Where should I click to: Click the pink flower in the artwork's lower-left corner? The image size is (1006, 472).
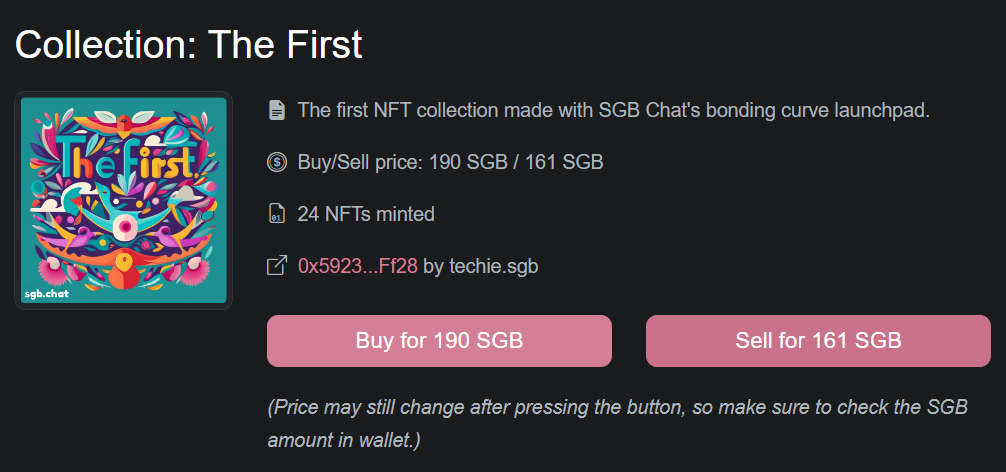pos(51,273)
